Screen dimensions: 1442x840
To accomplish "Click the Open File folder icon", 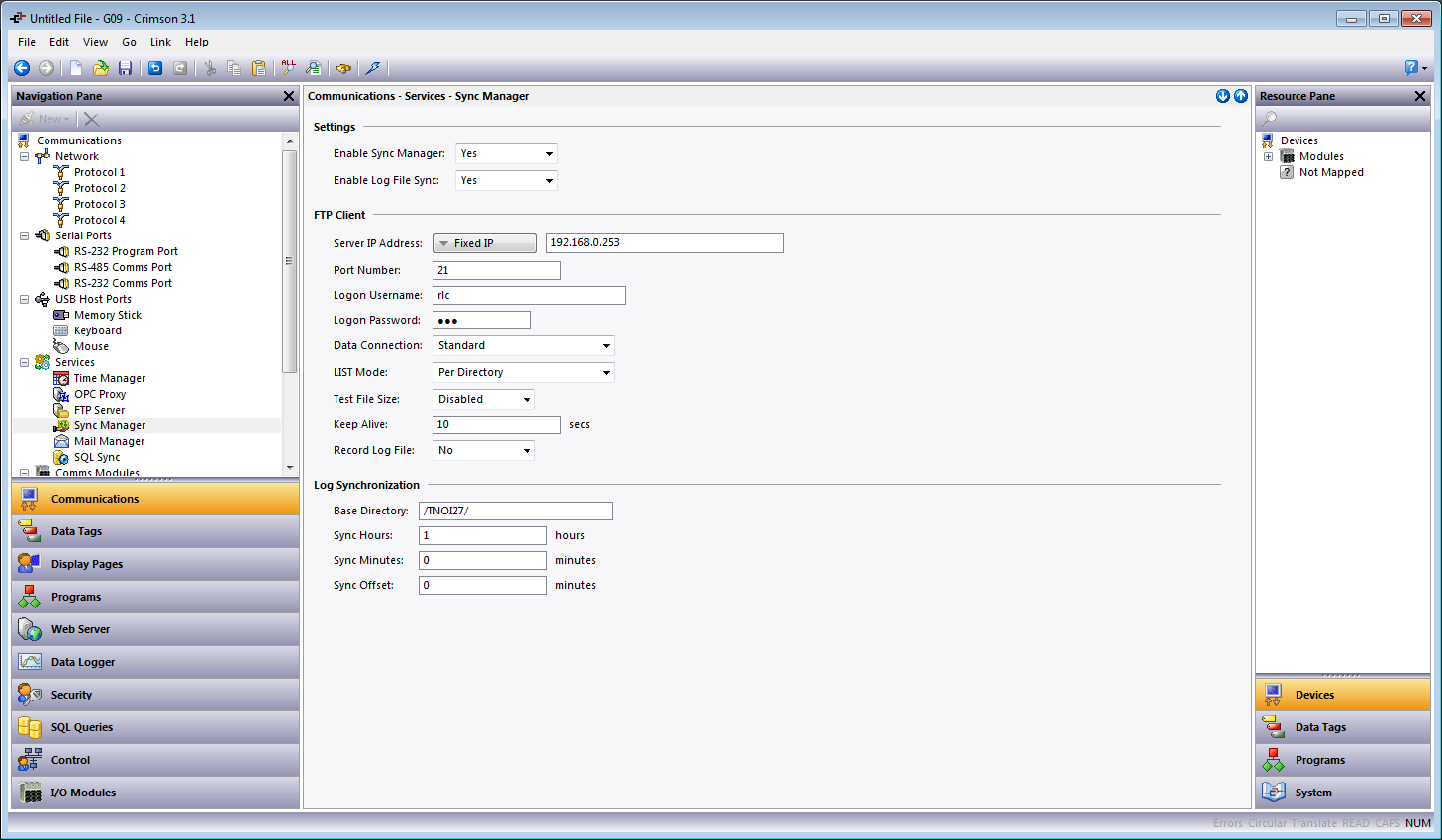I will (101, 68).
